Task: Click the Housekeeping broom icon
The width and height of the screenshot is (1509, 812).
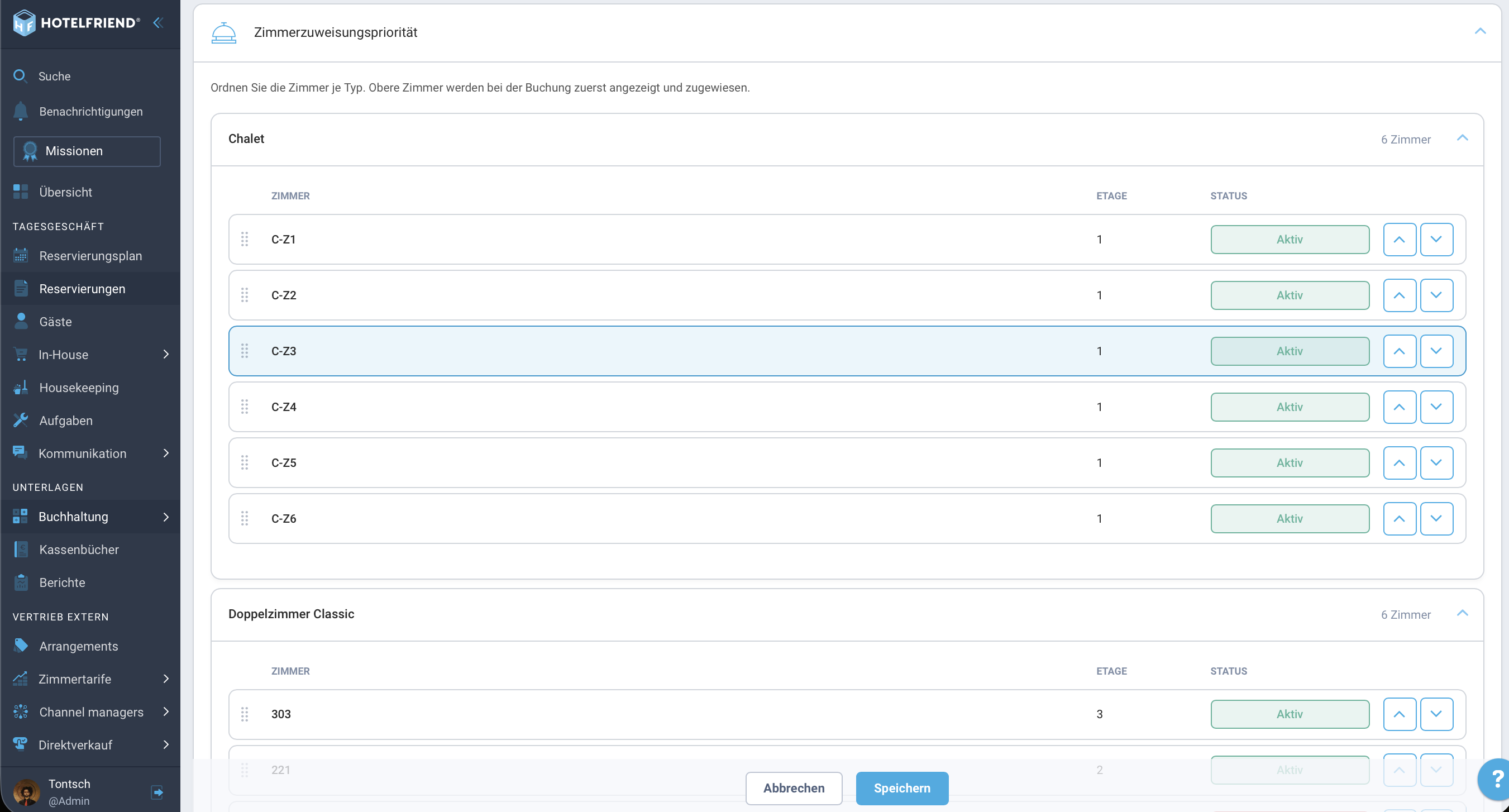Action: (x=21, y=386)
